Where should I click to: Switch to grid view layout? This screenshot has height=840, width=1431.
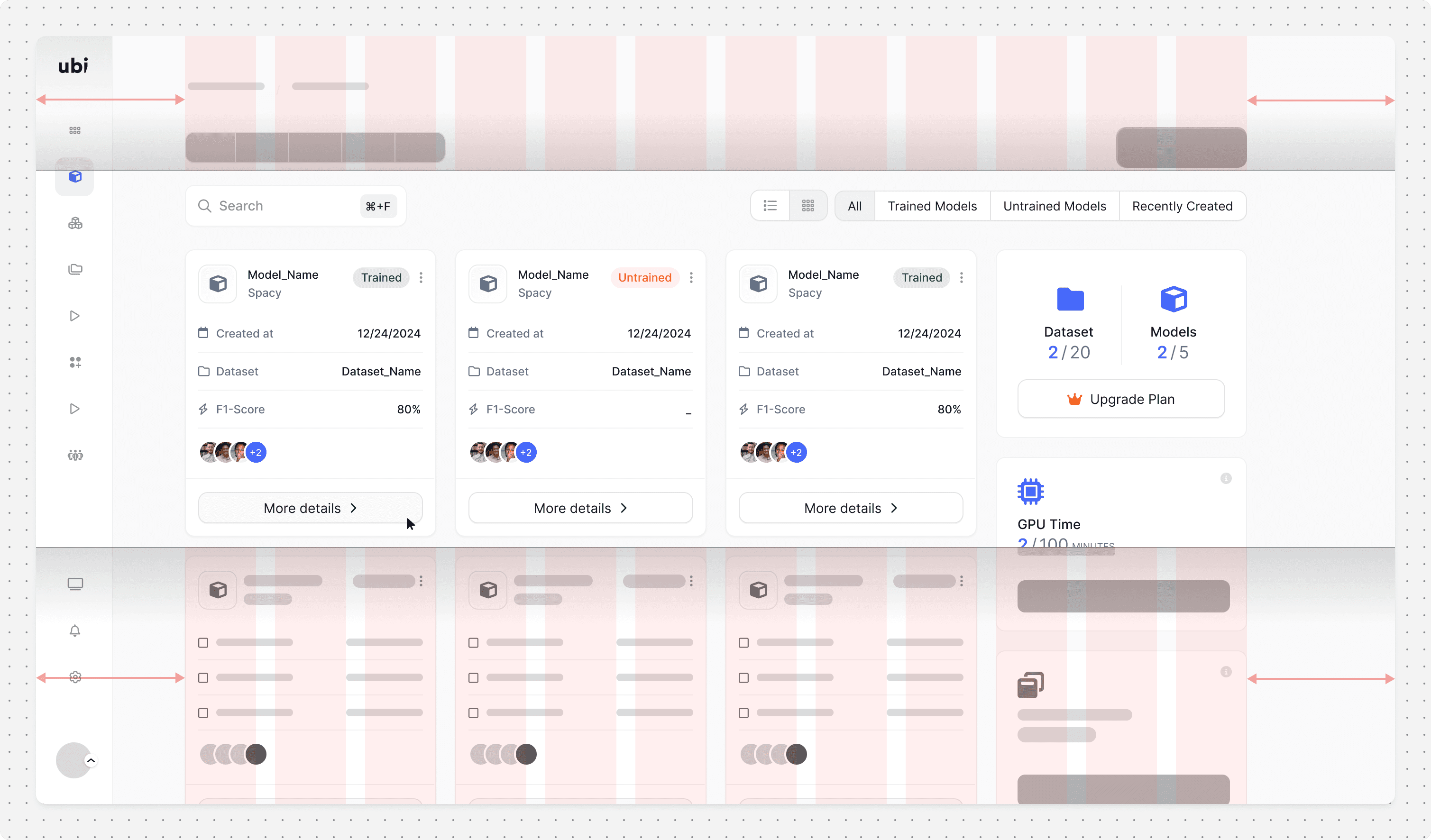click(x=807, y=205)
